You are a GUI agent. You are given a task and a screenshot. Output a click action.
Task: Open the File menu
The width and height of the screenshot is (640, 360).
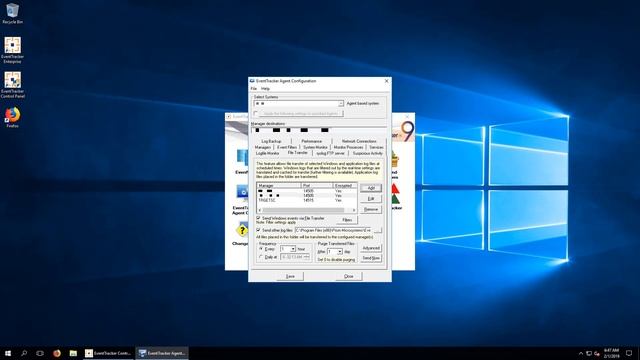click(x=253, y=89)
